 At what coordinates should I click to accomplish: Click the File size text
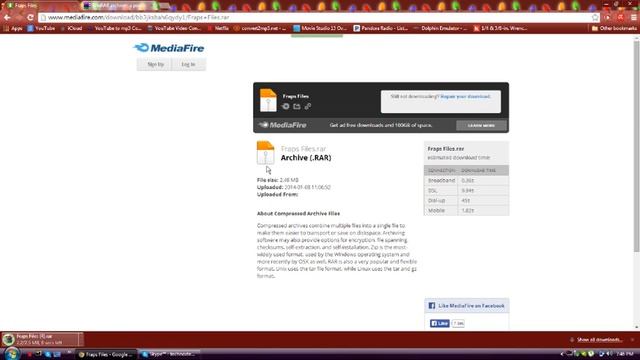click(278, 180)
